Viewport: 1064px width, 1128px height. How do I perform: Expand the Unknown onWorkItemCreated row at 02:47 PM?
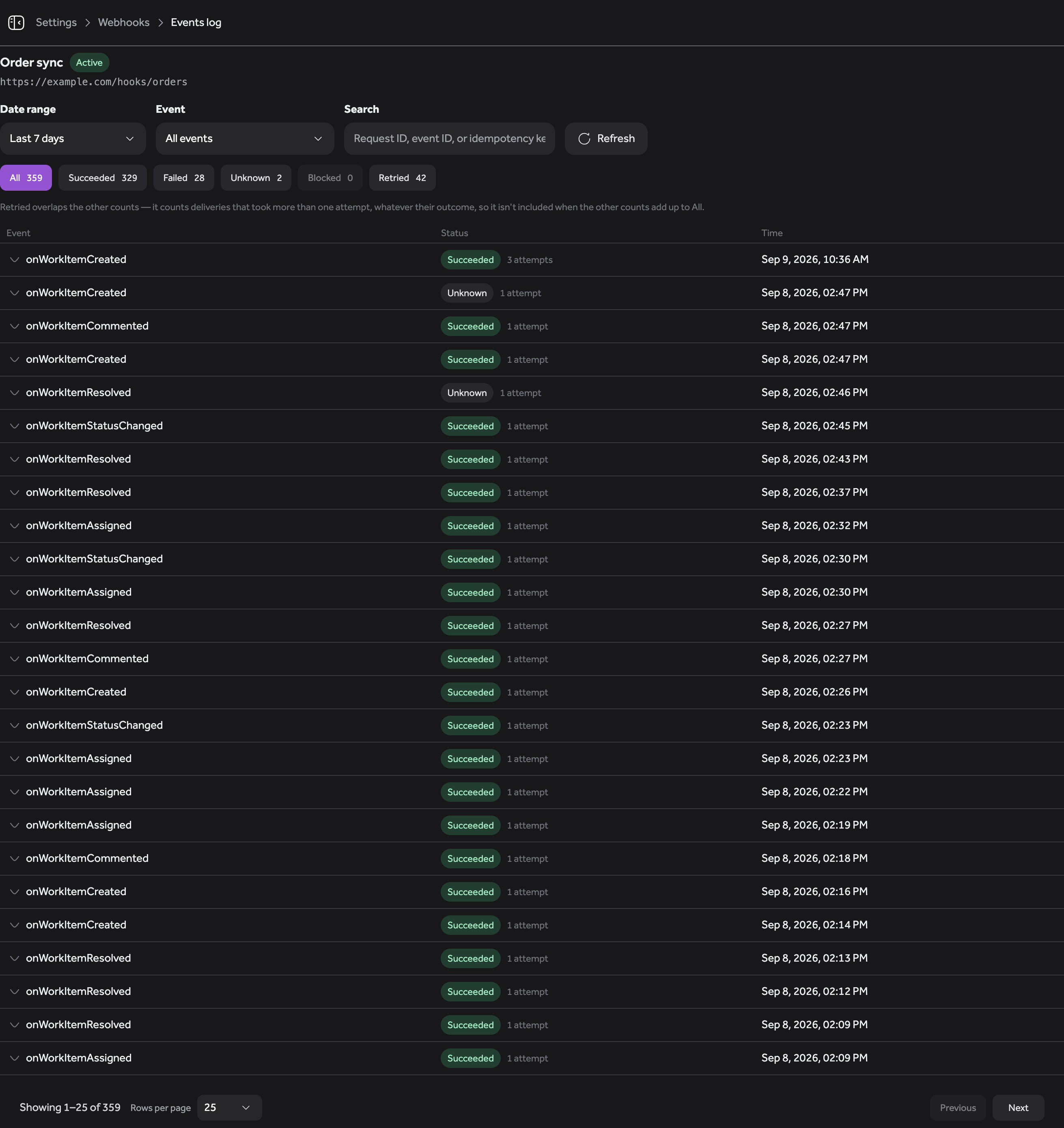(x=15, y=293)
